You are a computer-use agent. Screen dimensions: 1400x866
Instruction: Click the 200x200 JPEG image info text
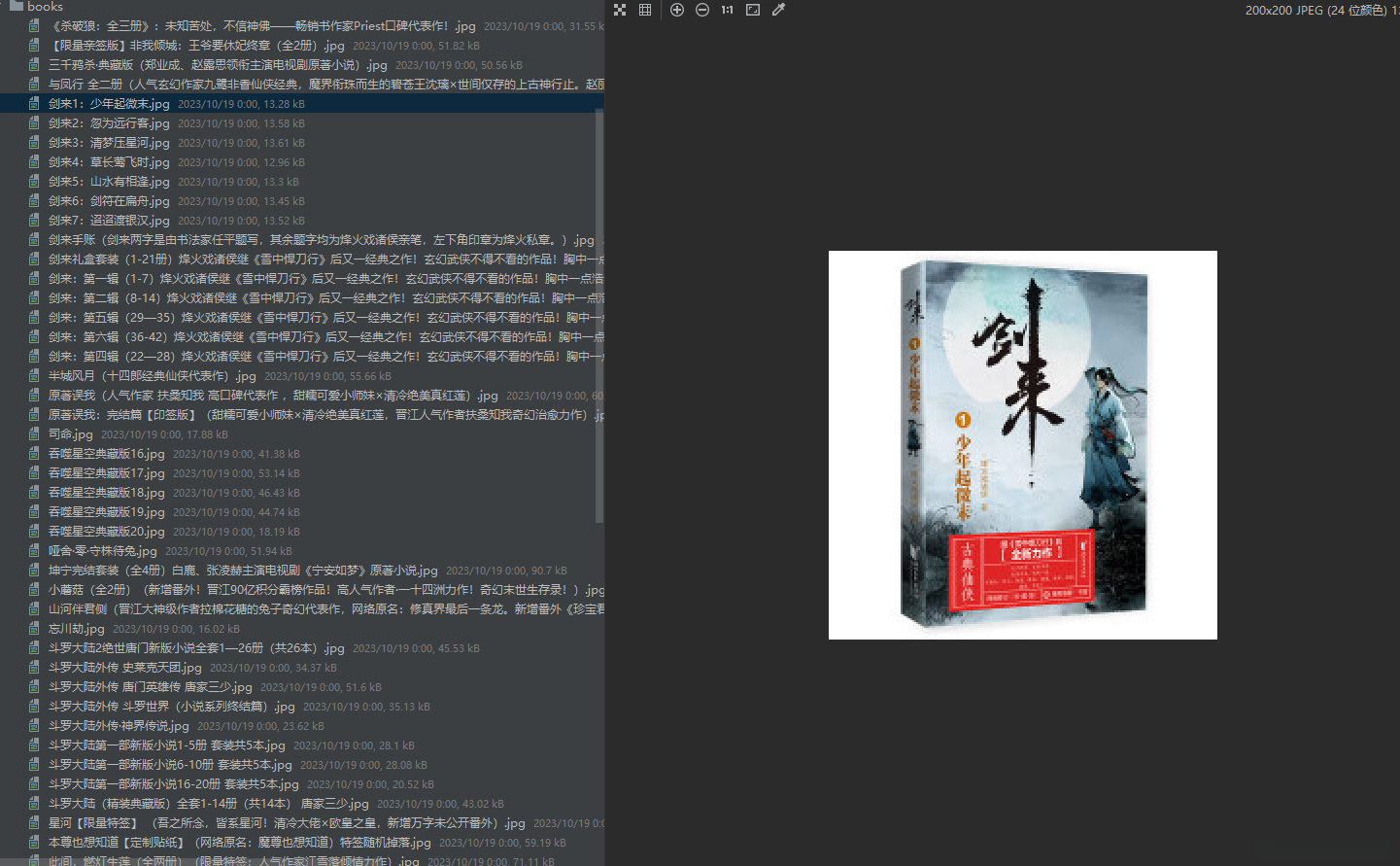[1322, 10]
